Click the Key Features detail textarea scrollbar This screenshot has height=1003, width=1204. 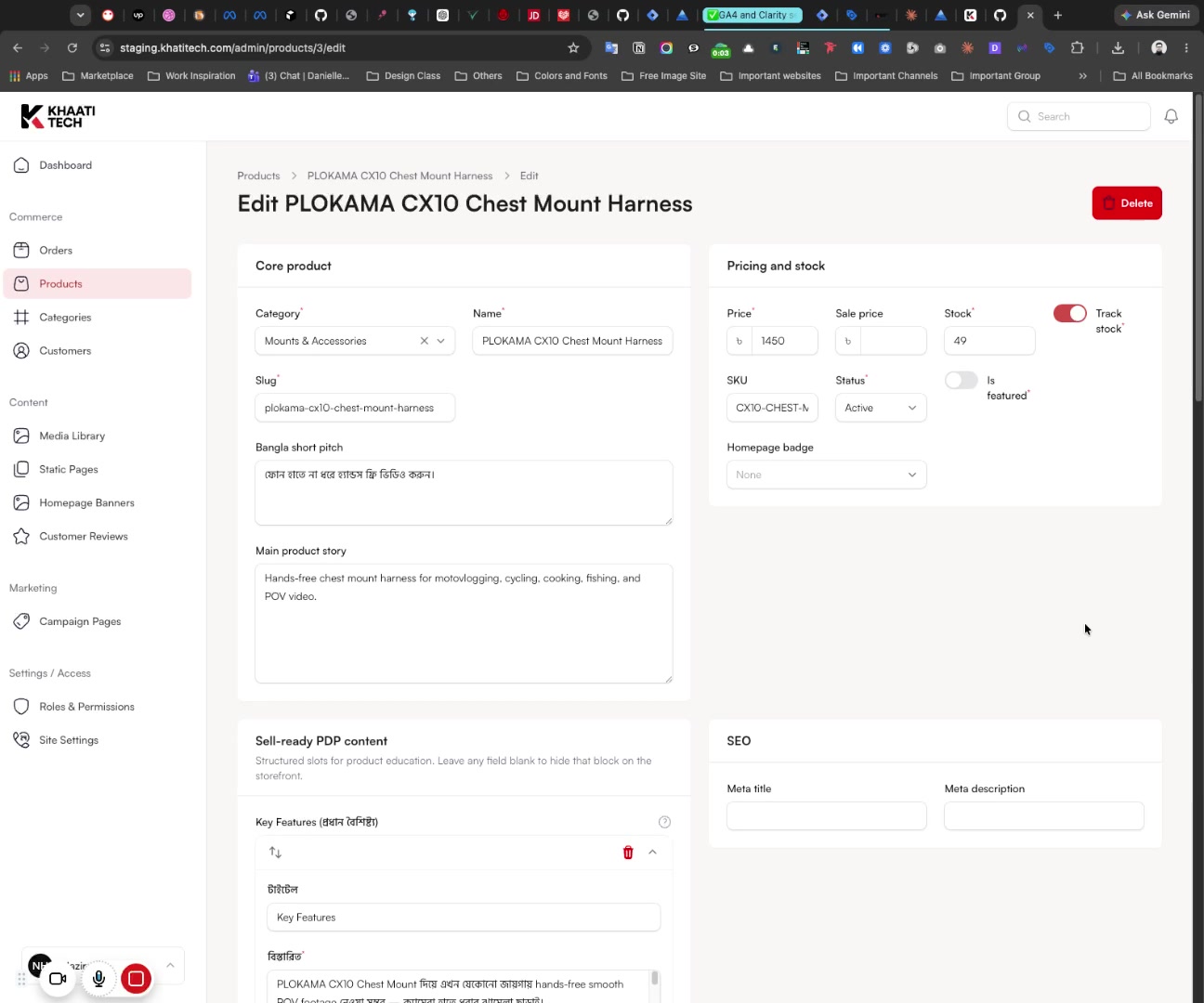coord(655,979)
